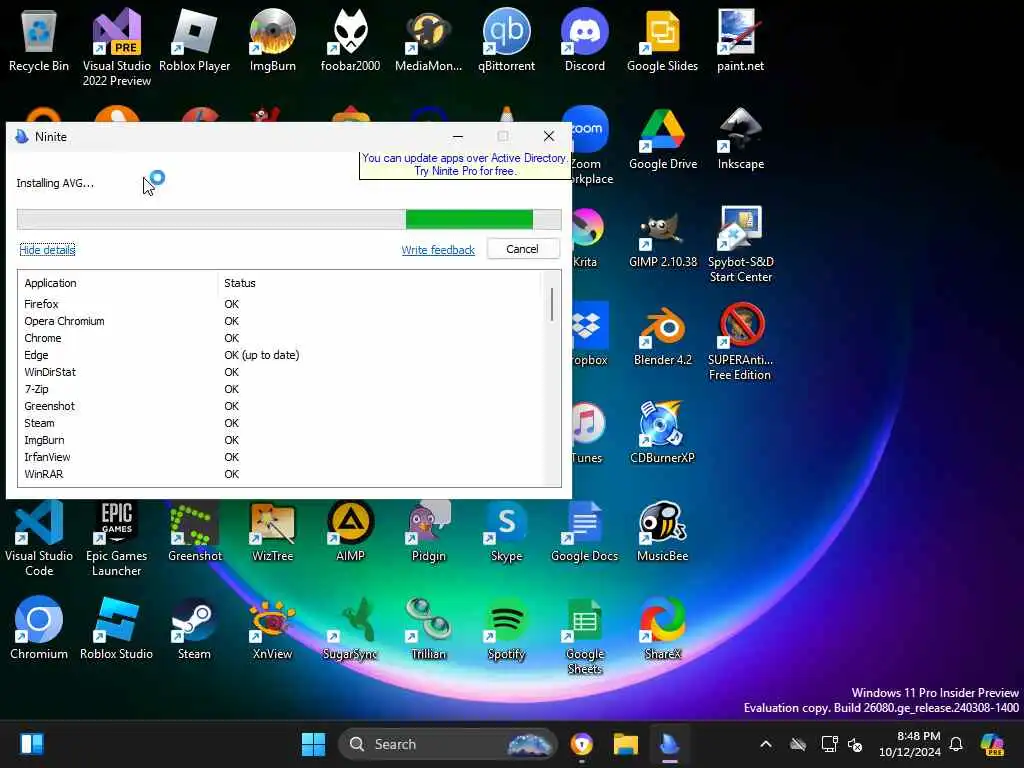Select the GIMP 2.10.38 desktop icon
The image size is (1024, 768).
663,236
